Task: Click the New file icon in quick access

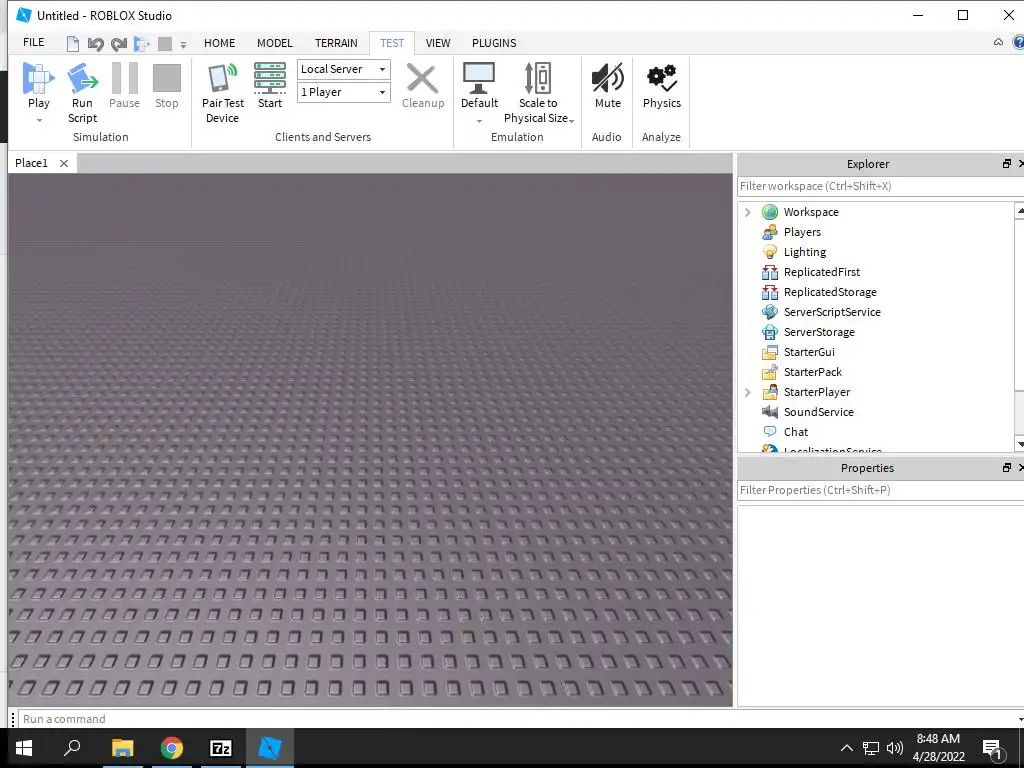Action: coord(73,44)
